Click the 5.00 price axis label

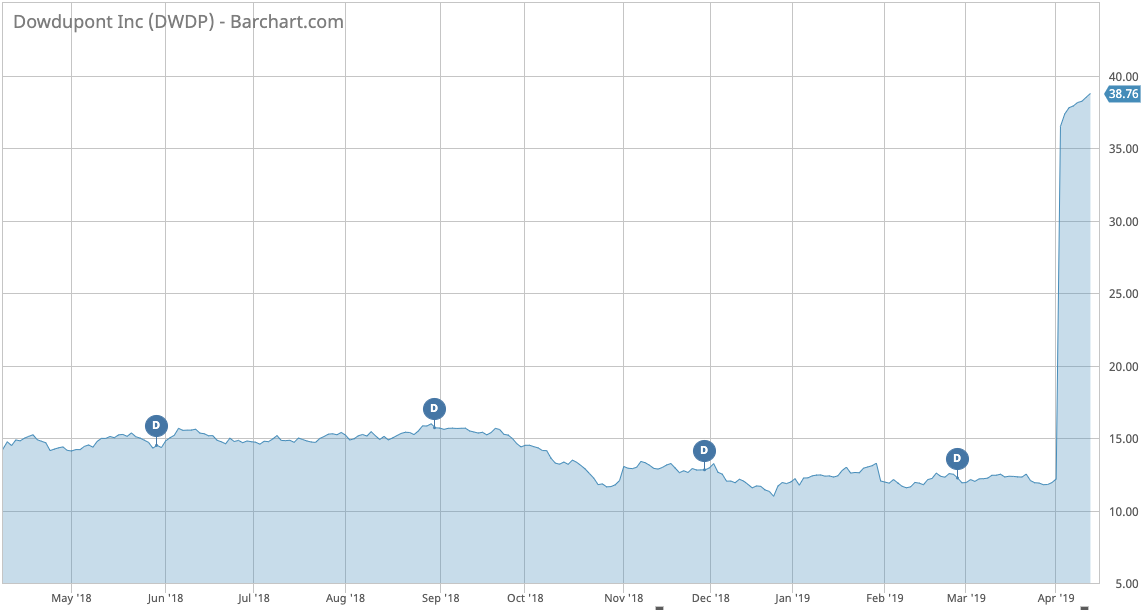click(1126, 584)
